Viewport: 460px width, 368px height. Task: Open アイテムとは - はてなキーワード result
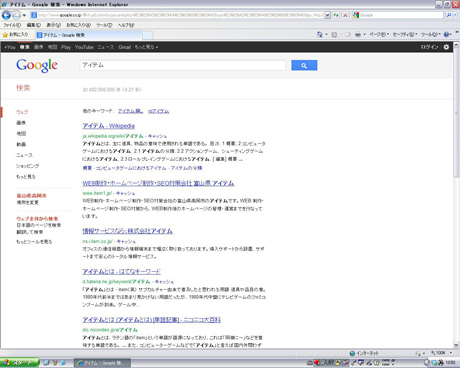coord(121,272)
